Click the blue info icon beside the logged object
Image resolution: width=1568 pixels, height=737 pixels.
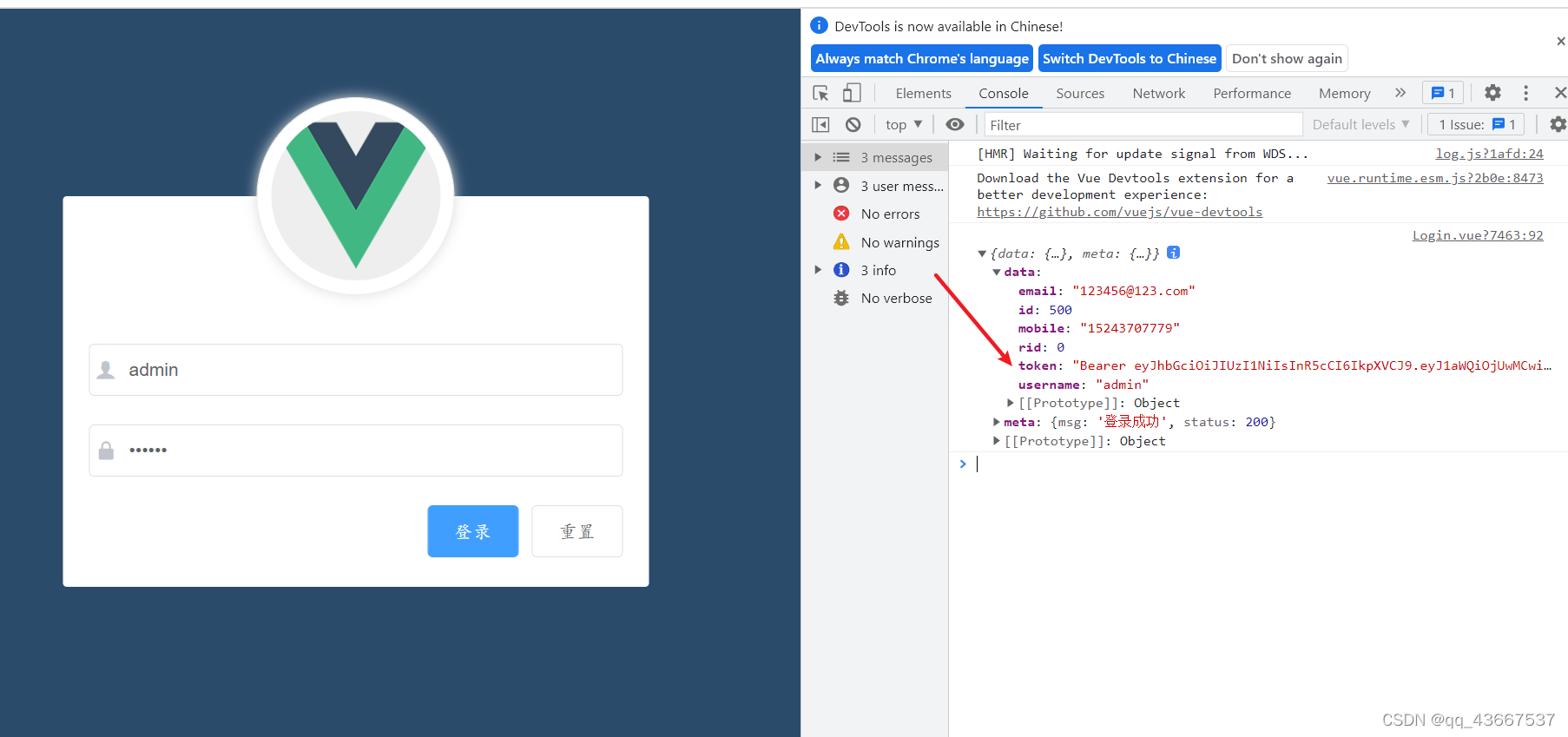(x=1173, y=253)
